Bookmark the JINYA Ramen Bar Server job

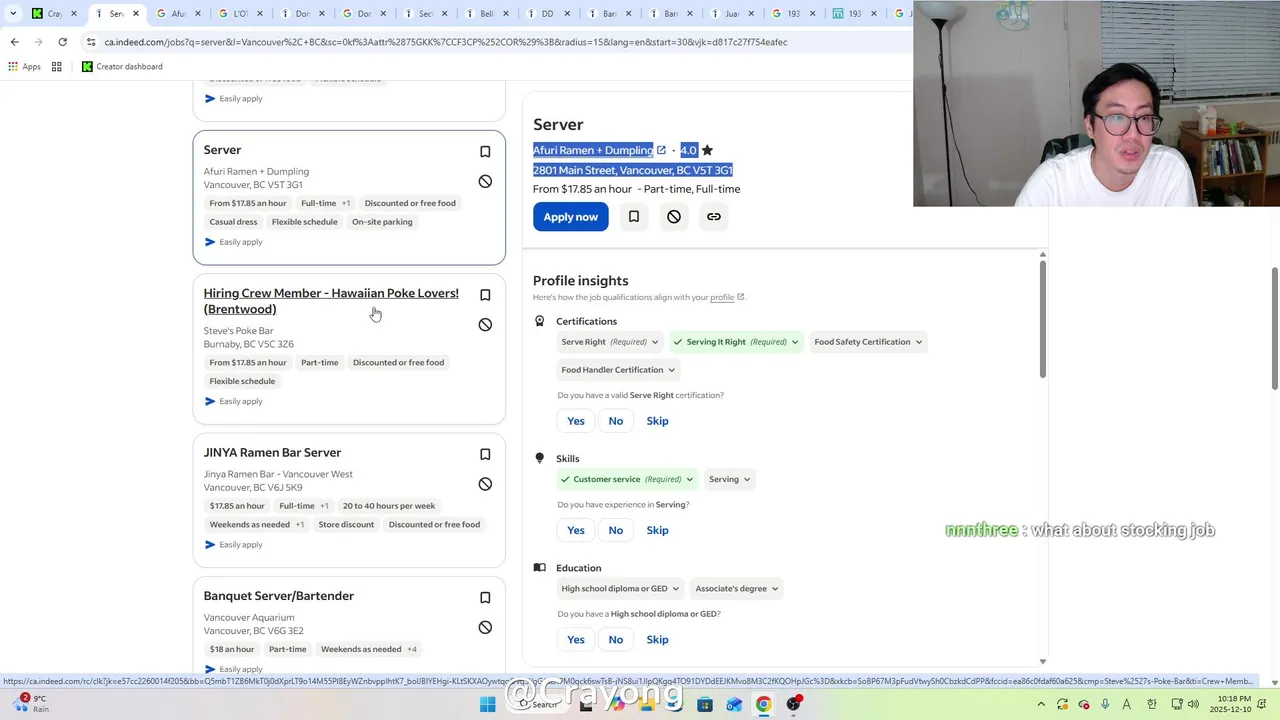485,454
